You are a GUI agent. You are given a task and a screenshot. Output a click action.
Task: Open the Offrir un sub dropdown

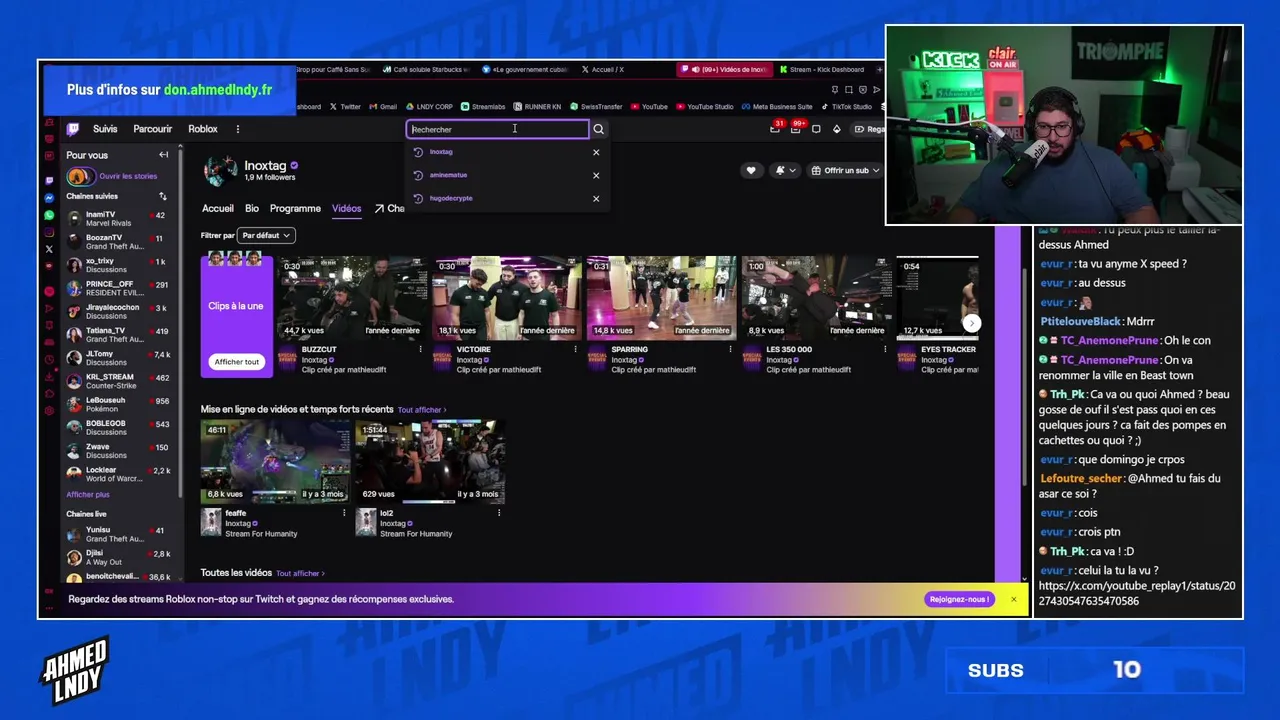(x=845, y=170)
